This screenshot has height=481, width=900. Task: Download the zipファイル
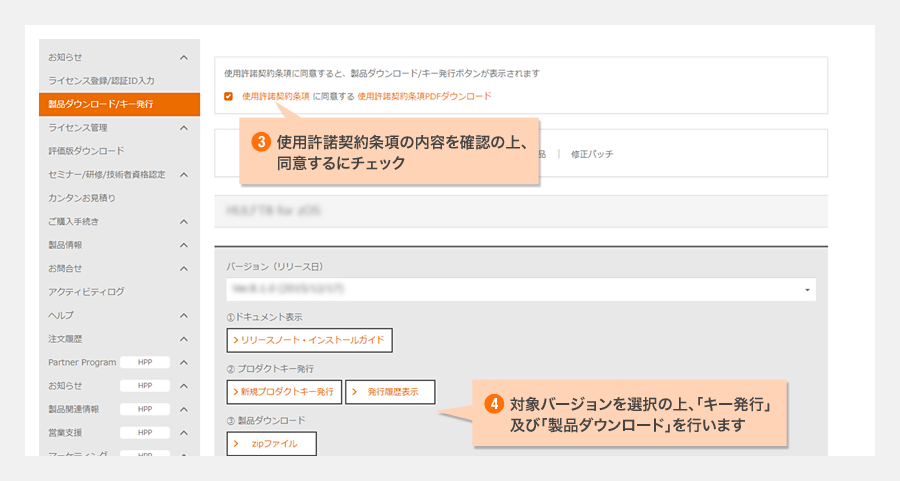point(271,443)
